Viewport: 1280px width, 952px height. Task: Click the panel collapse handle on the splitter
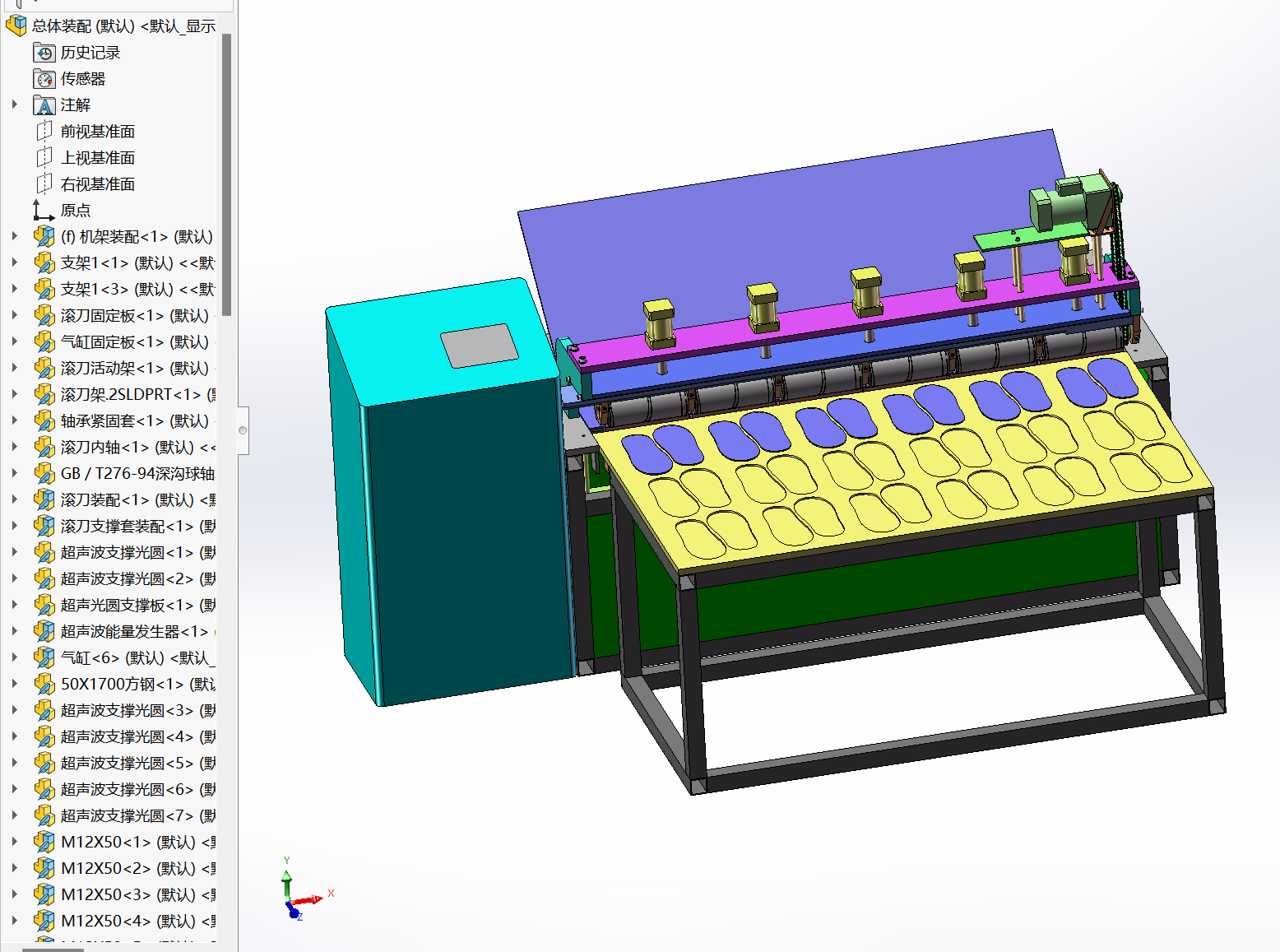(243, 430)
